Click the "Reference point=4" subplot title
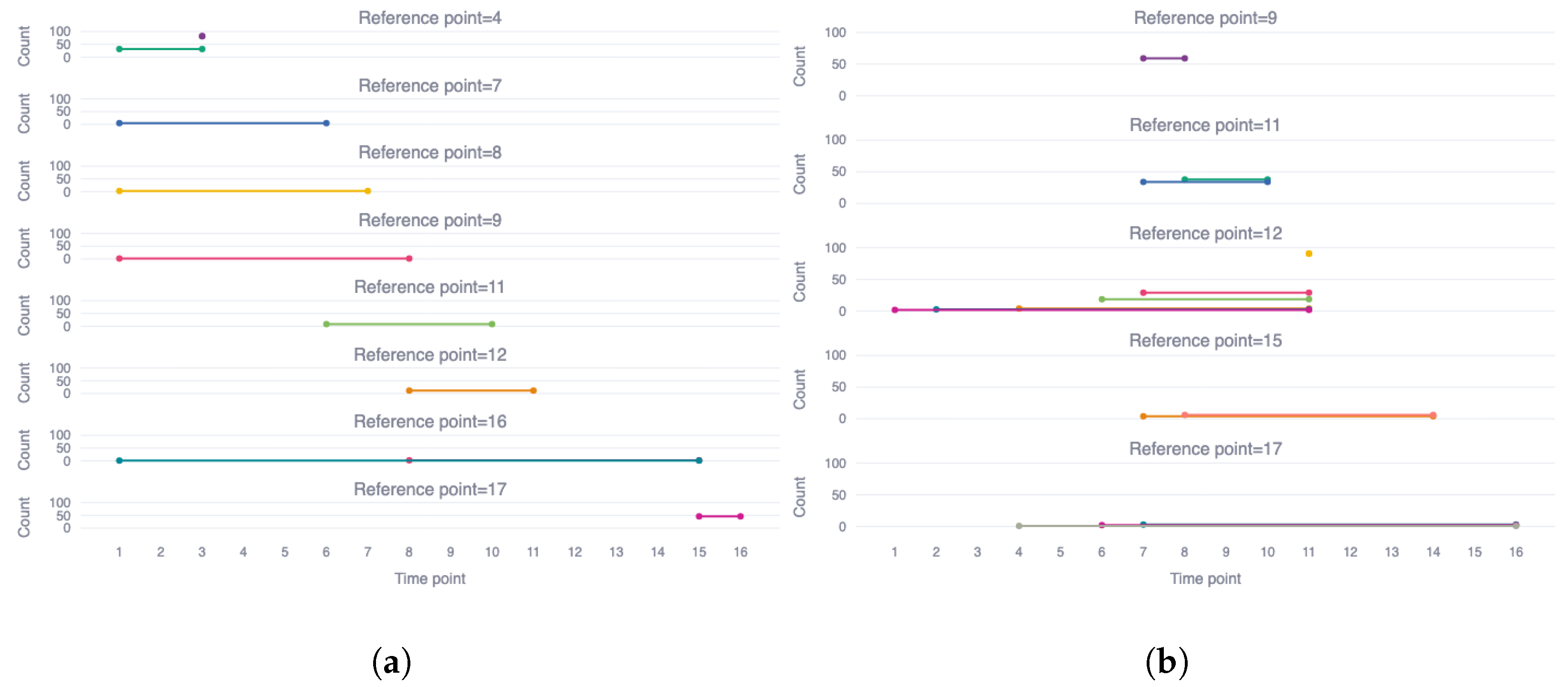This screenshot has width=1568, height=687. click(430, 18)
